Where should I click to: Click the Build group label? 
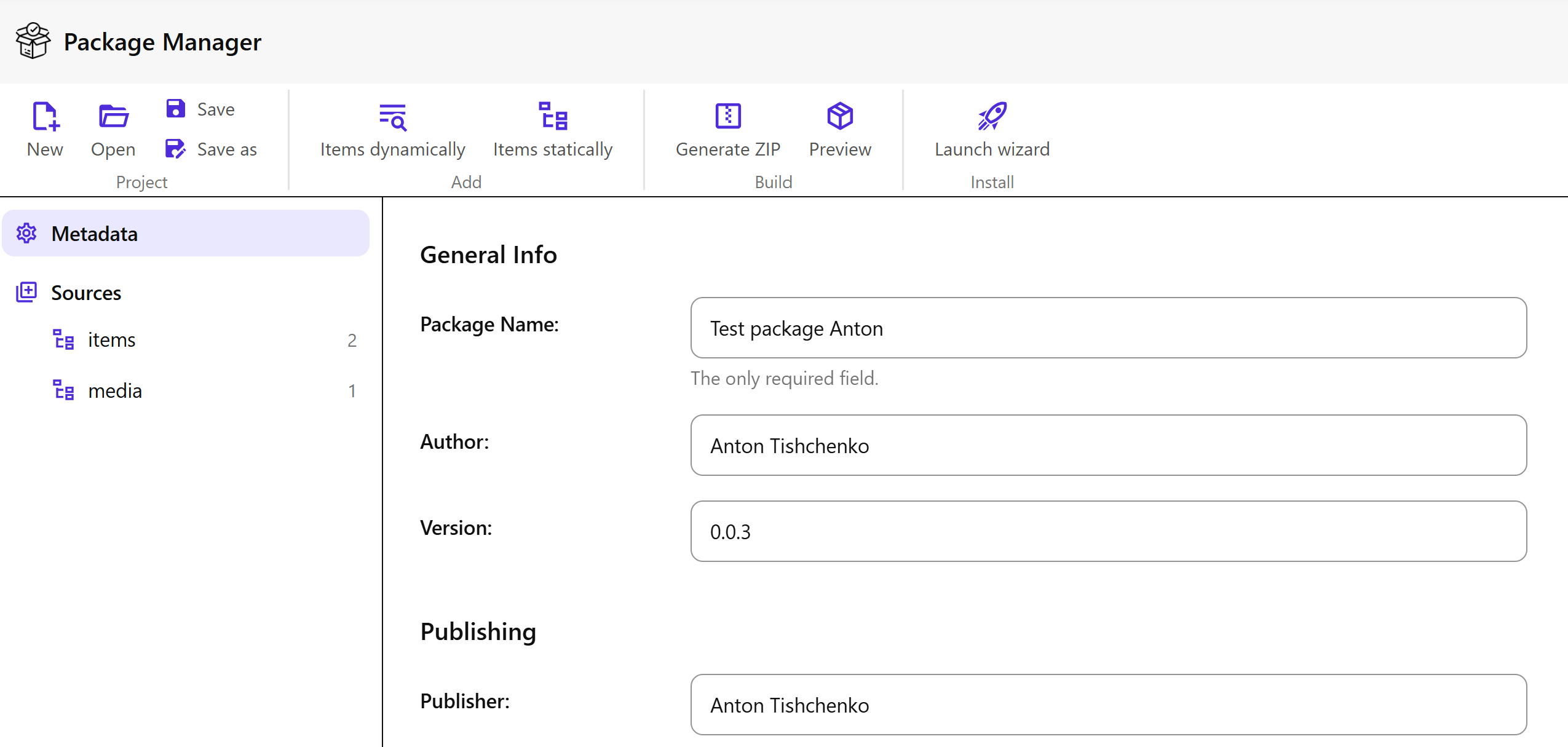[x=774, y=182]
